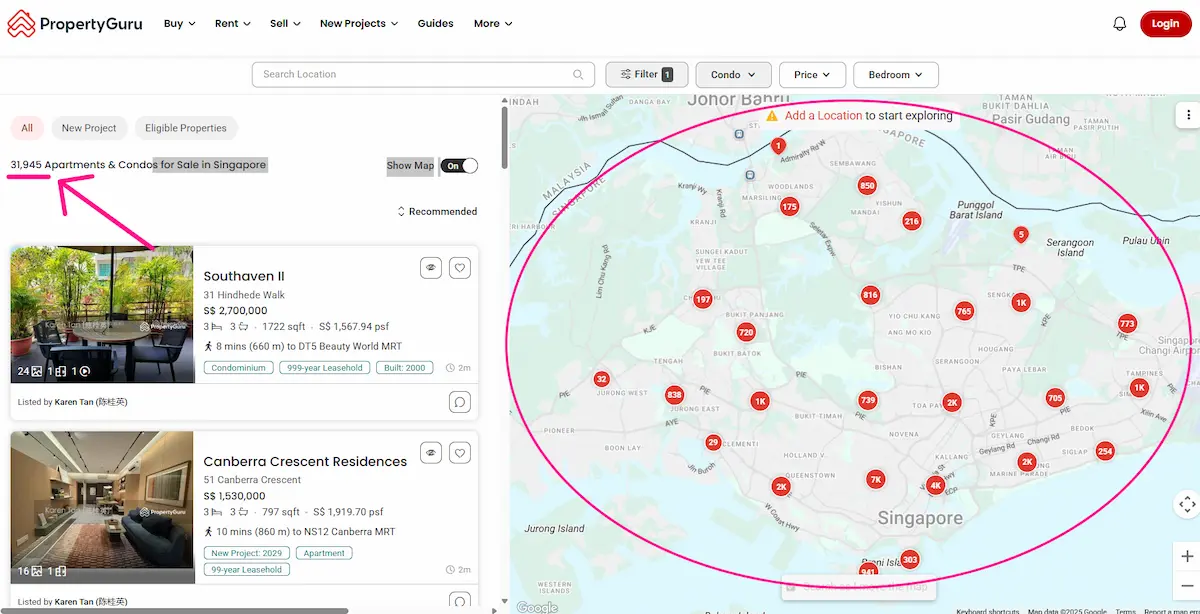Zoom in on the map

coord(1187,556)
